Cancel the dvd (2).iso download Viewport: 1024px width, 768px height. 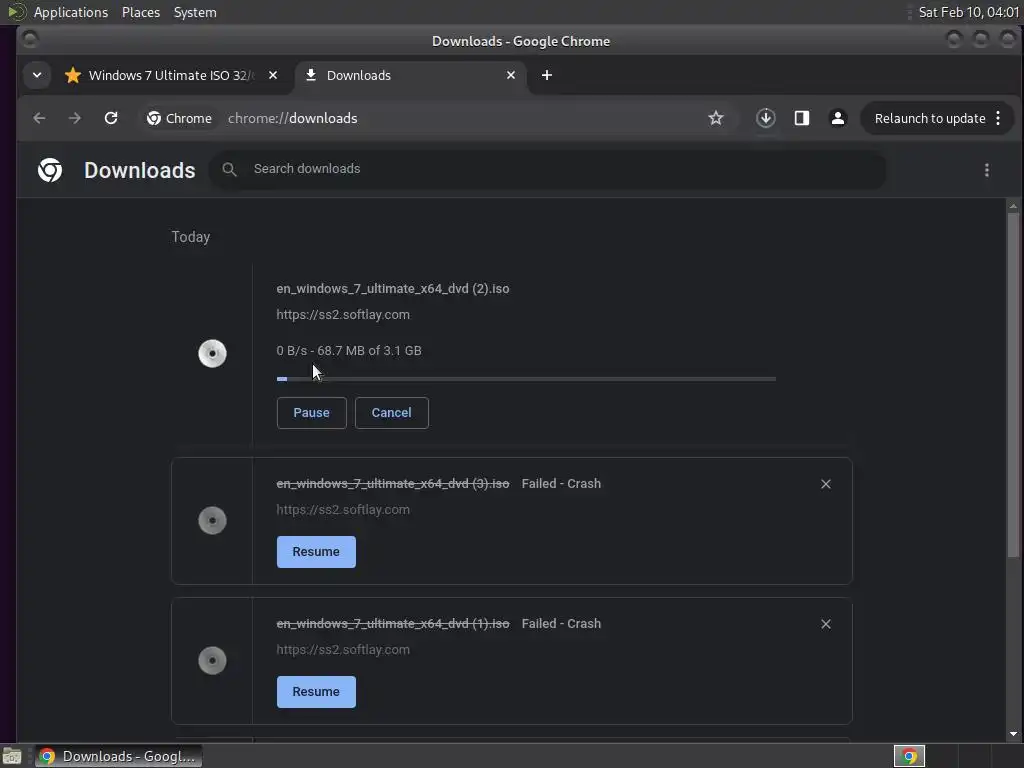point(391,413)
